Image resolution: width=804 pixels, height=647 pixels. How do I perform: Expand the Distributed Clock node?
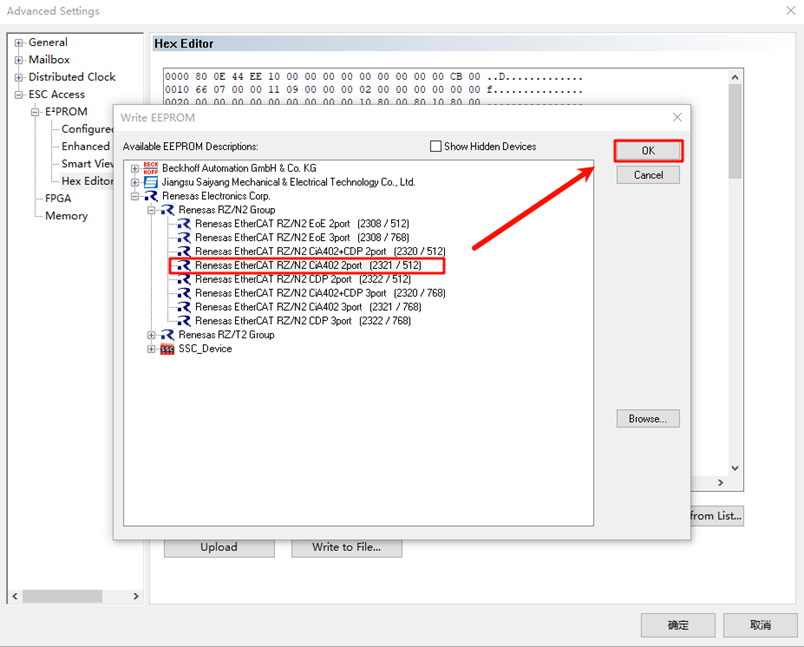click(x=19, y=77)
